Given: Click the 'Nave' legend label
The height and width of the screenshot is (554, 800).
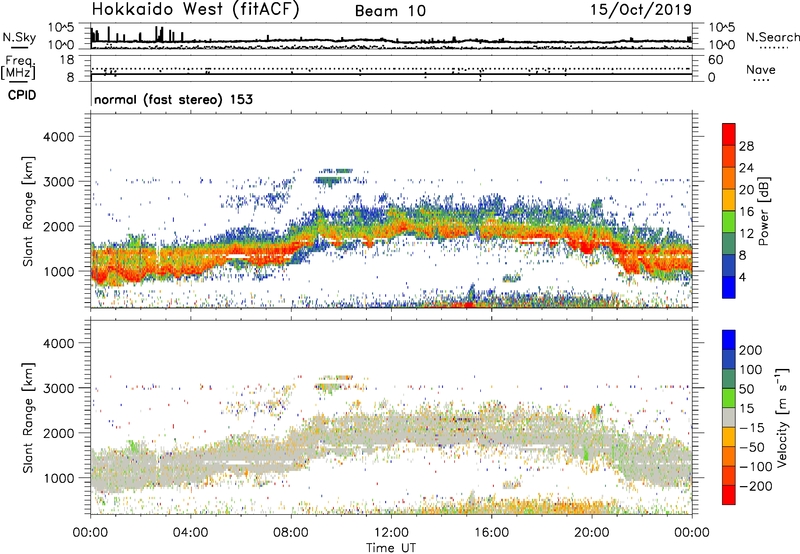Looking at the screenshot, I should tap(761, 70).
